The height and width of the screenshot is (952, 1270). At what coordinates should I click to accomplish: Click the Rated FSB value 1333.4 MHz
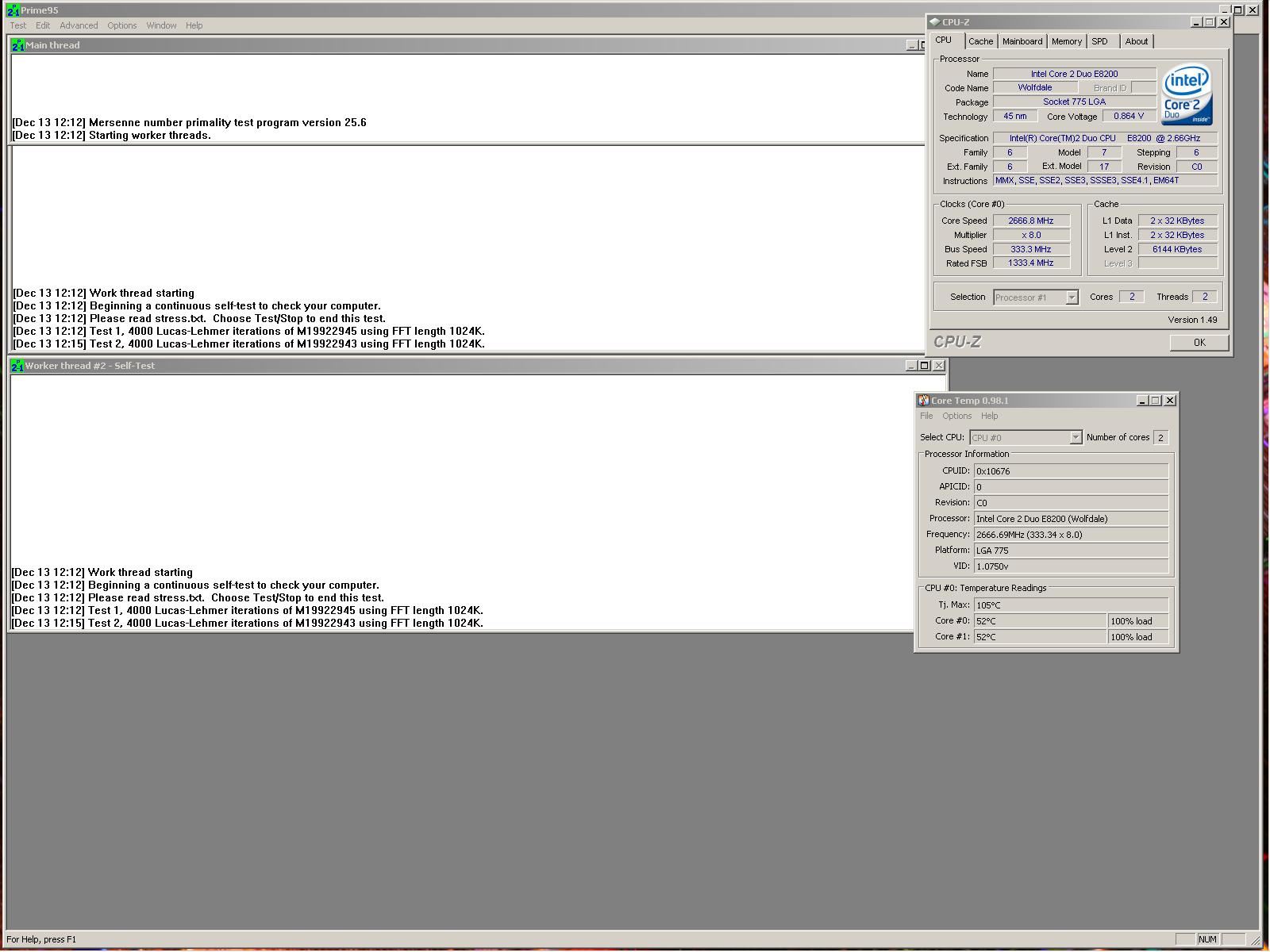point(1031,263)
